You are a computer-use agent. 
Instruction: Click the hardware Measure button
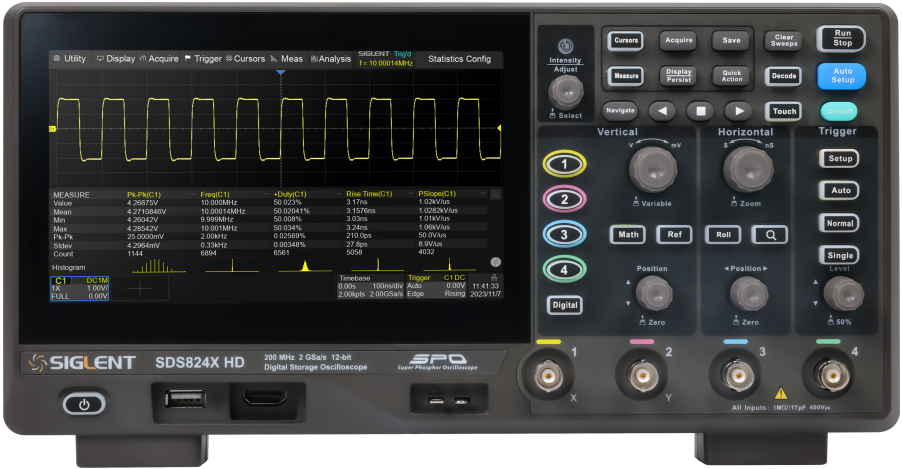coord(625,76)
